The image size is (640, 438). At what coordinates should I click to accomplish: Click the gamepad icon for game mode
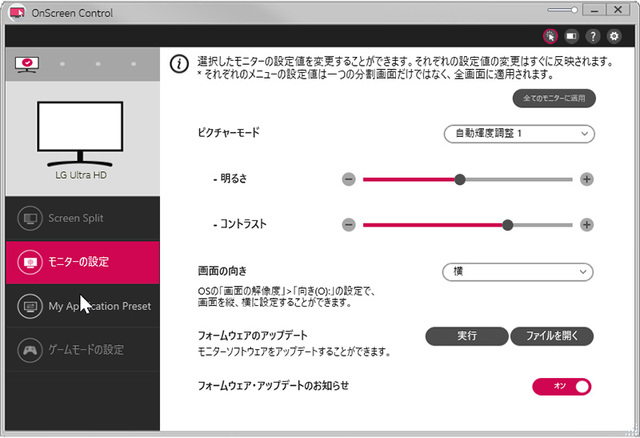[x=30, y=350]
